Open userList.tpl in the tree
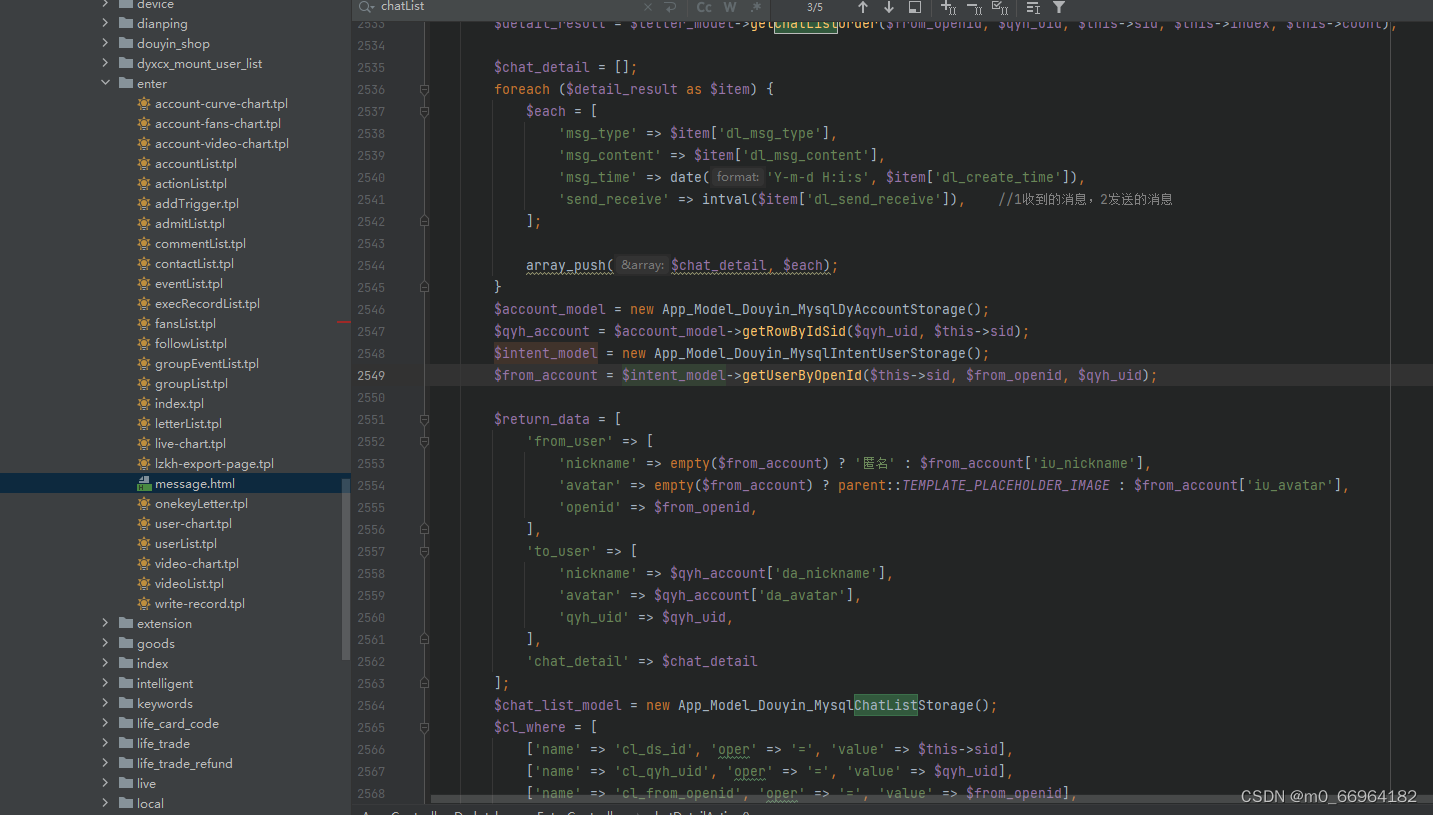The width and height of the screenshot is (1433, 815). 186,544
